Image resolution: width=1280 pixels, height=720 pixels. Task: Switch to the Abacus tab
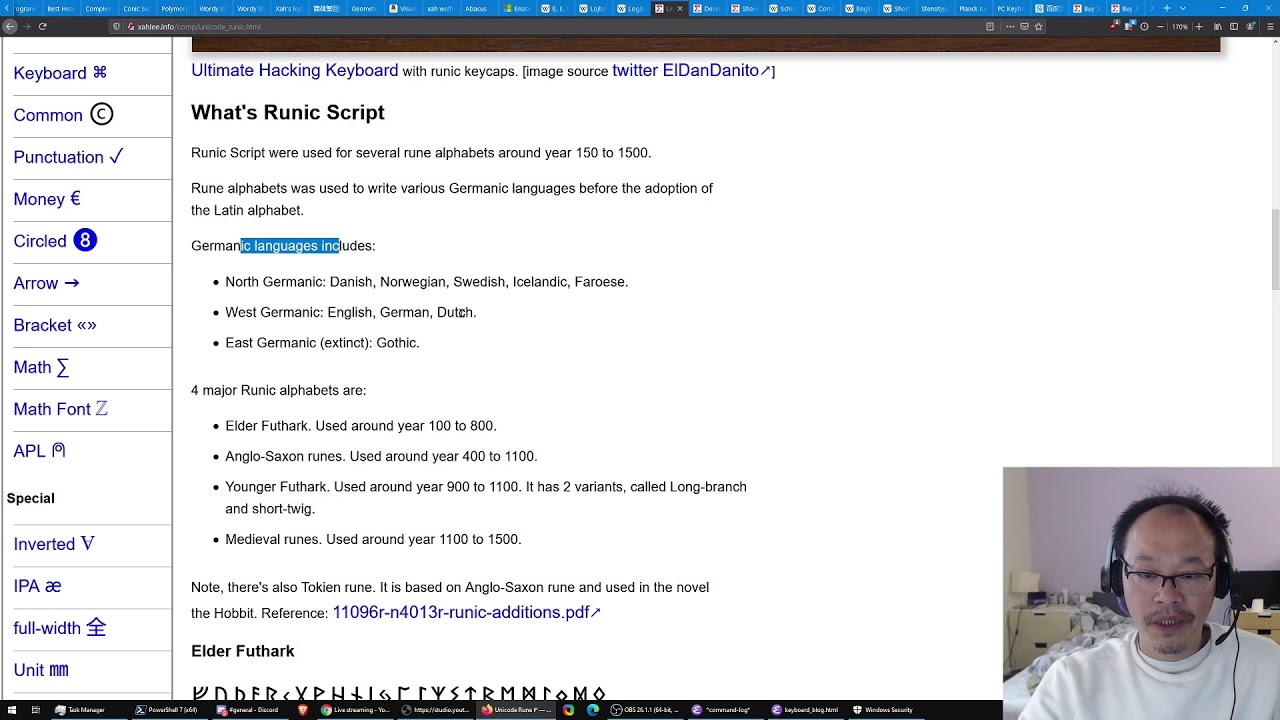(477, 8)
